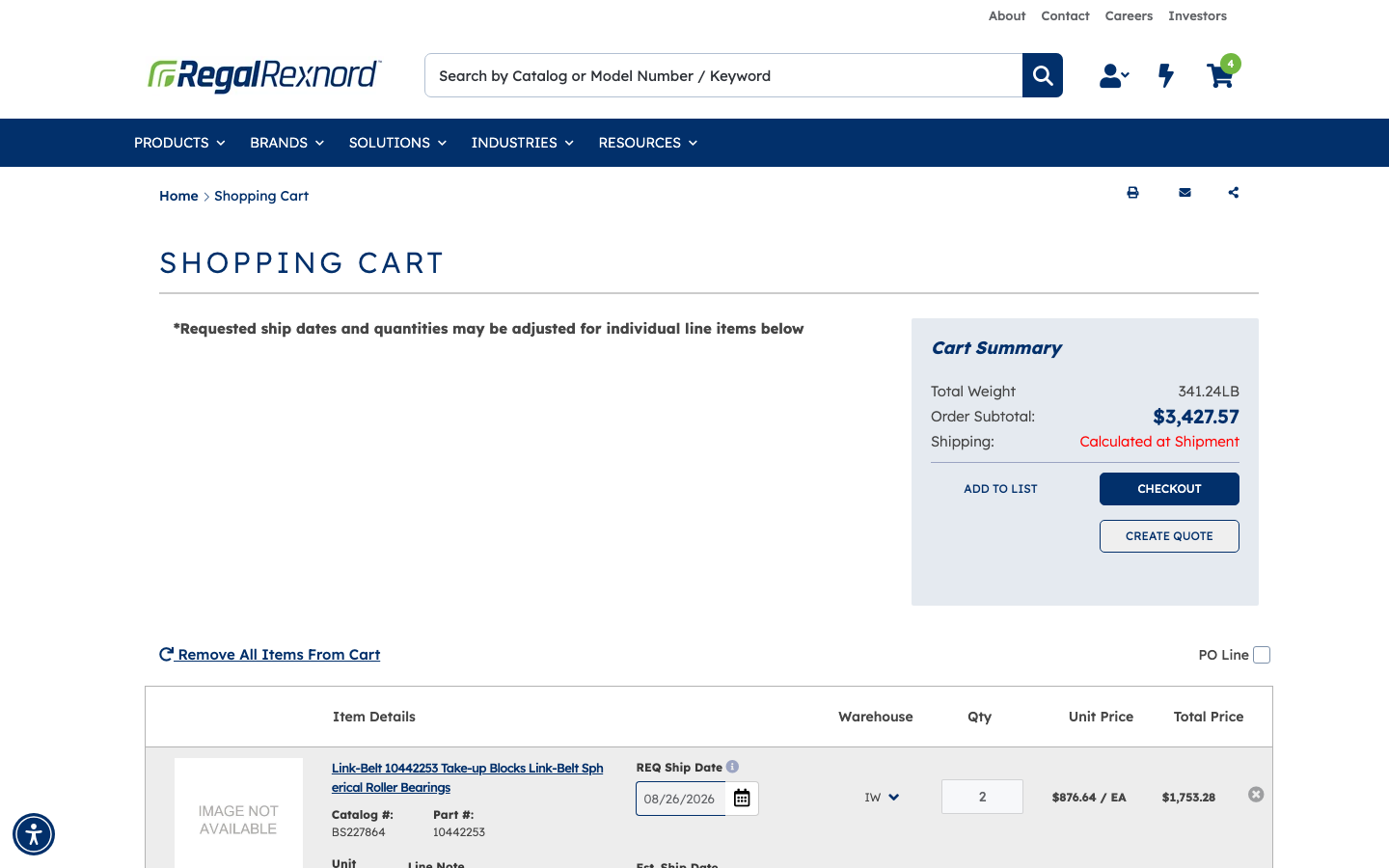Go to Home breadcrumb
This screenshot has width=1389, height=868.
click(x=178, y=196)
